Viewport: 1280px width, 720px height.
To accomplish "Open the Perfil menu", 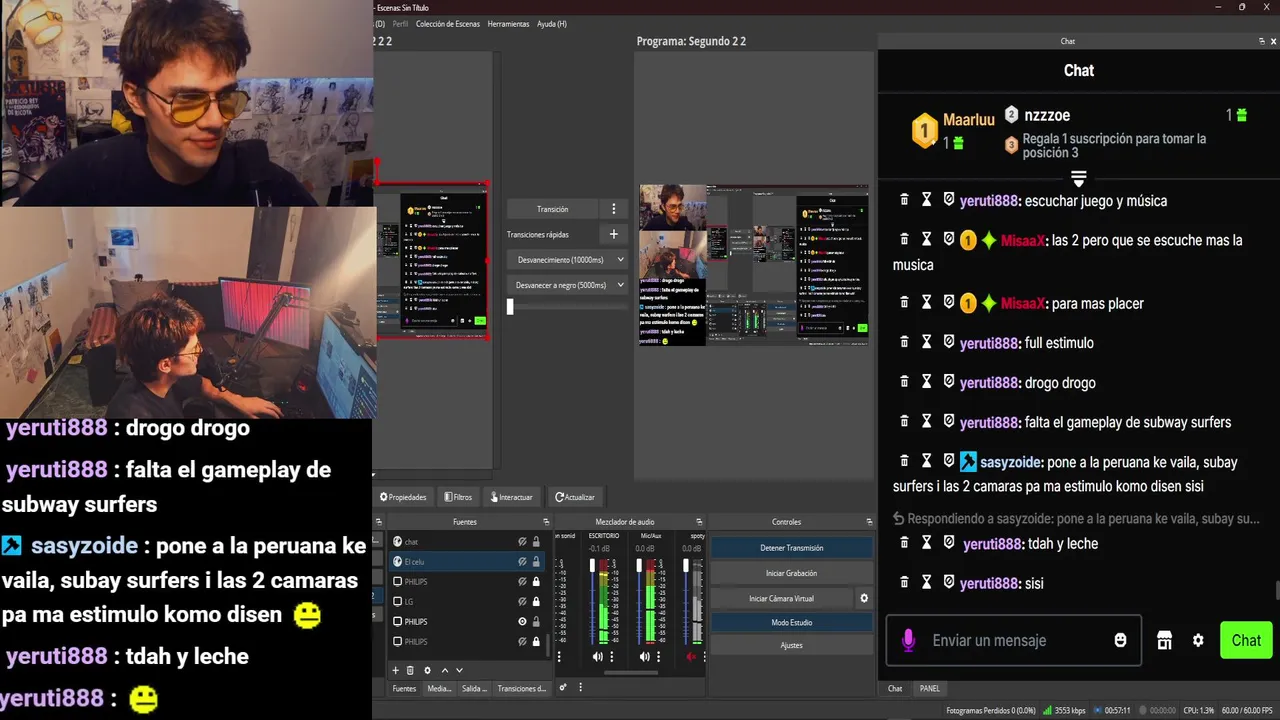I will pyautogui.click(x=400, y=23).
